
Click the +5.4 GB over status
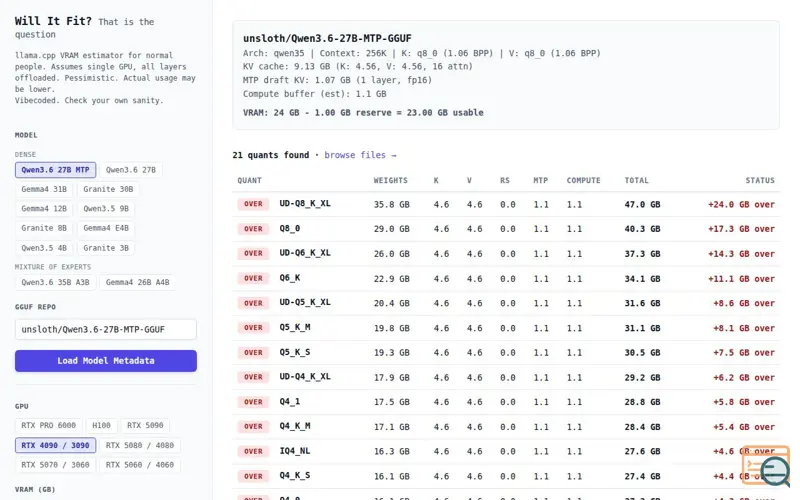pos(743,427)
